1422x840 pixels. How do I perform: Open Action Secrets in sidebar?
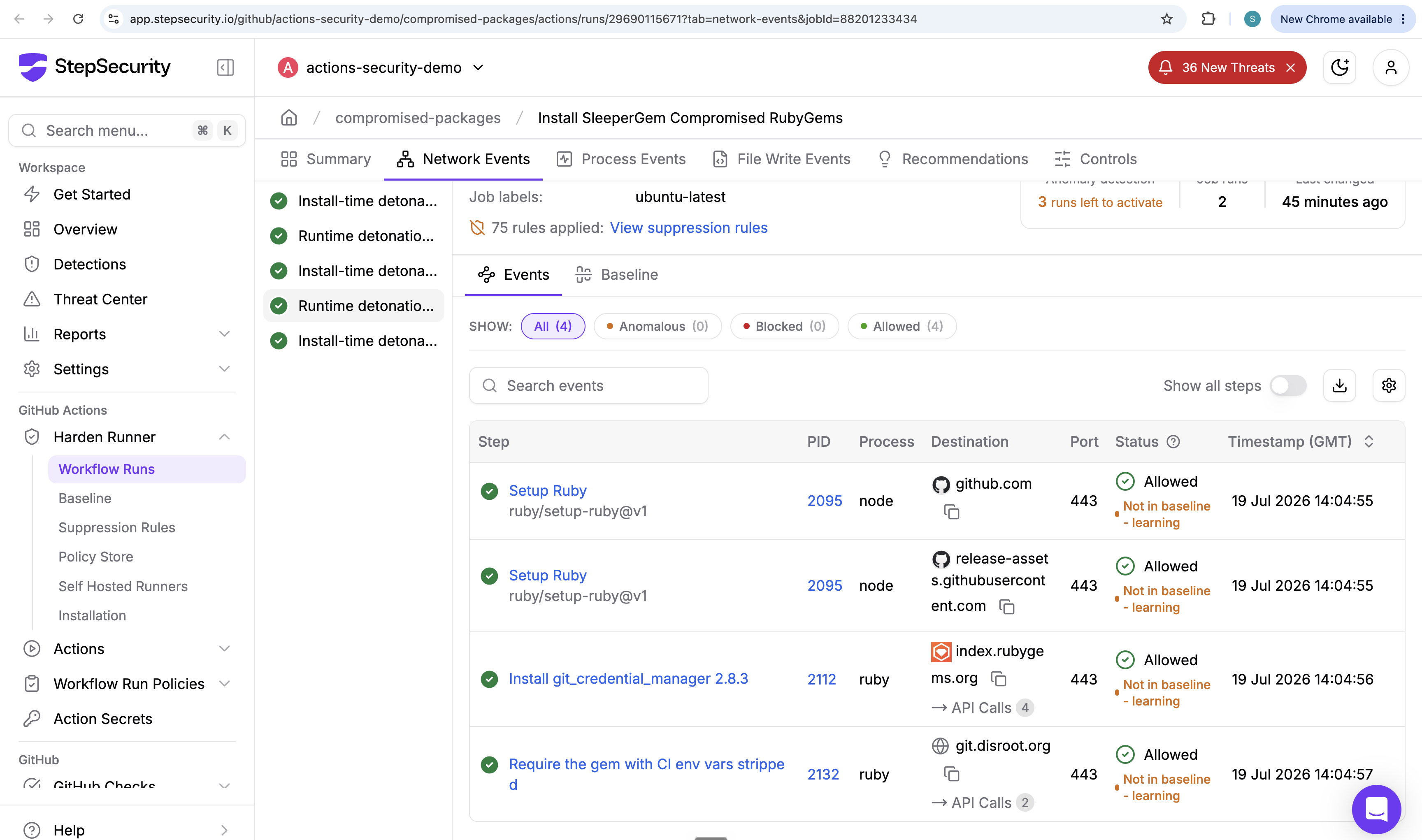tap(102, 719)
